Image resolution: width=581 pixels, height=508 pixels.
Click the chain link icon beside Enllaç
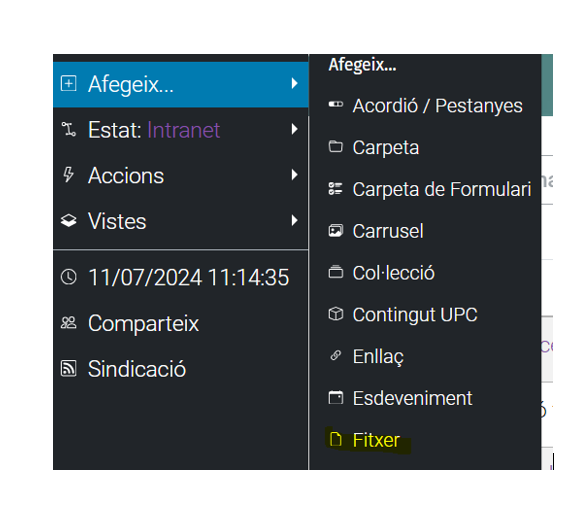(x=336, y=356)
